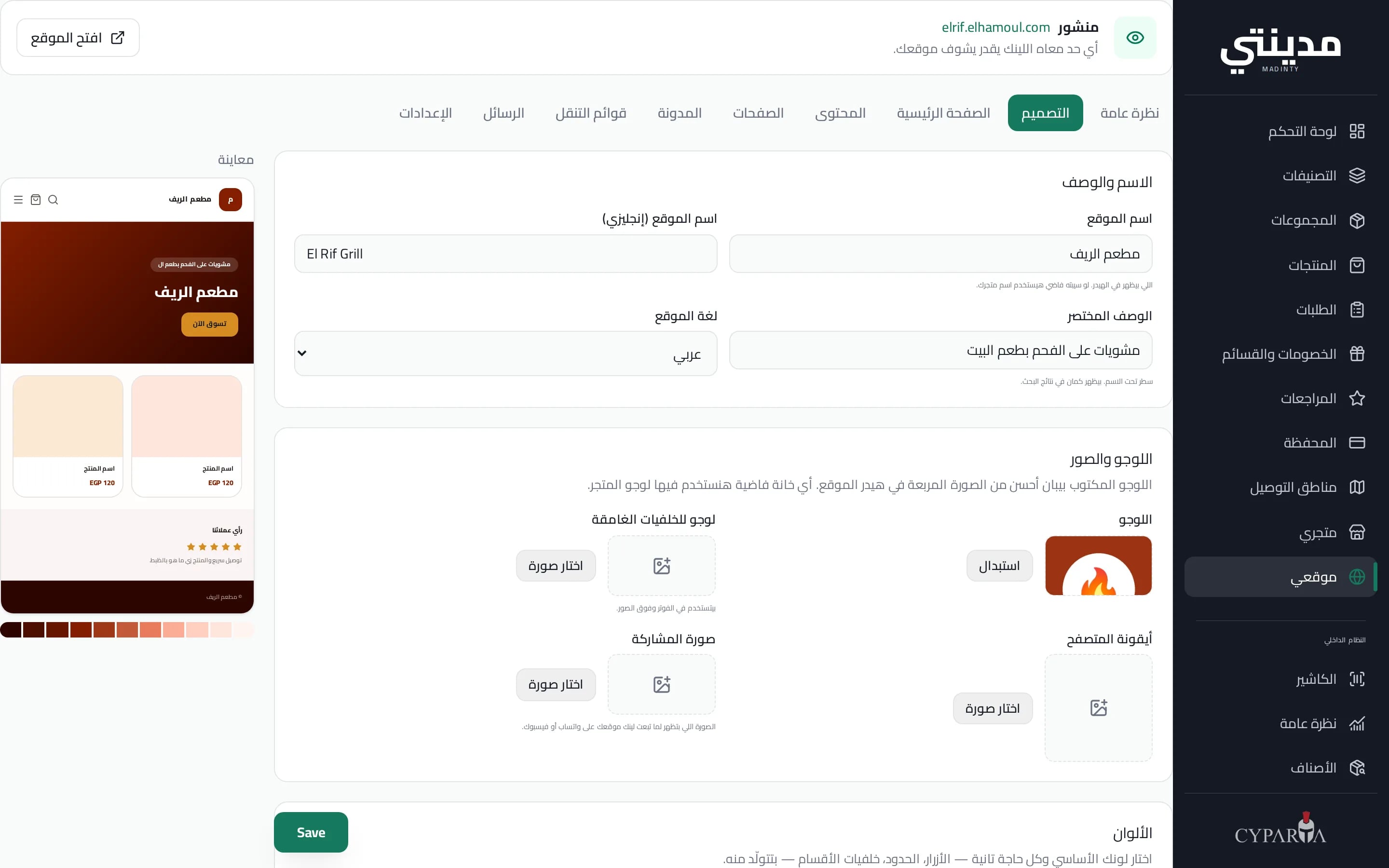Click اختار صورة for dark background logo
Image resolution: width=1389 pixels, height=868 pixels.
pos(556,566)
